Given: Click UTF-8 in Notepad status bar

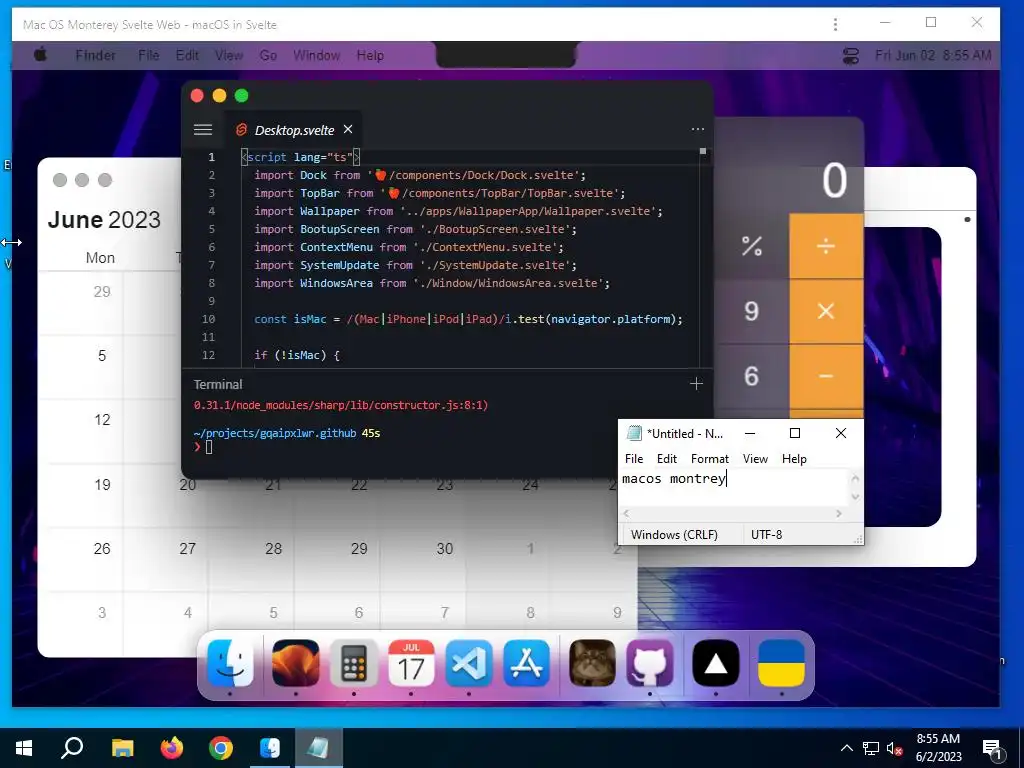Looking at the screenshot, I should point(767,534).
